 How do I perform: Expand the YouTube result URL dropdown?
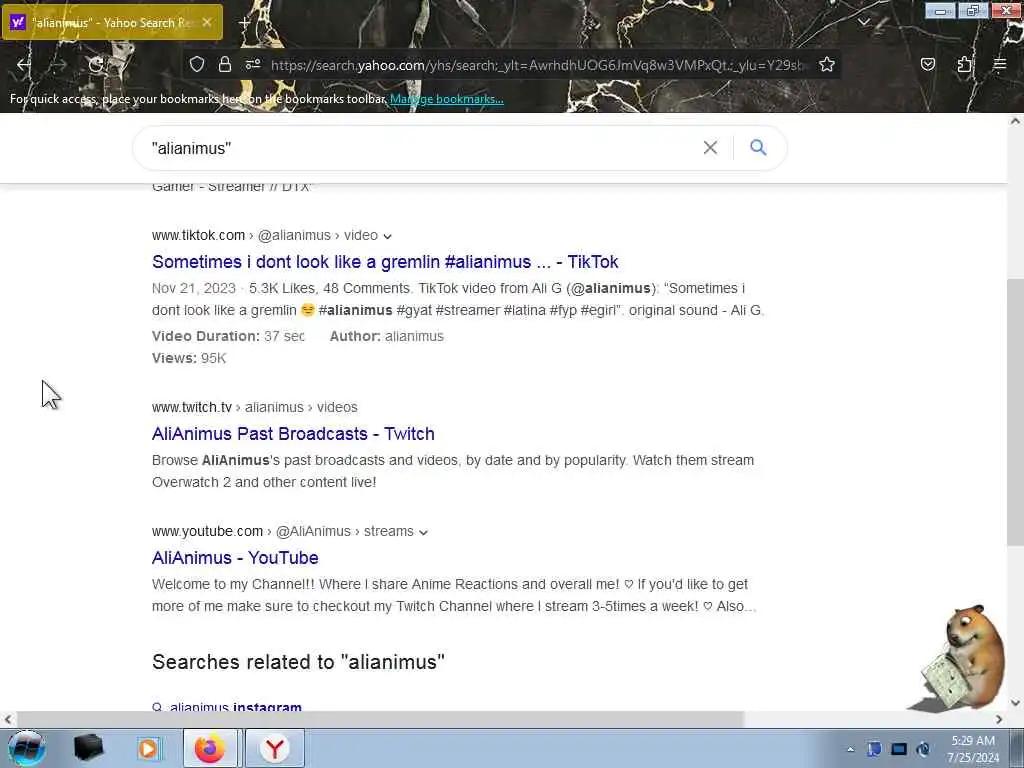click(423, 532)
